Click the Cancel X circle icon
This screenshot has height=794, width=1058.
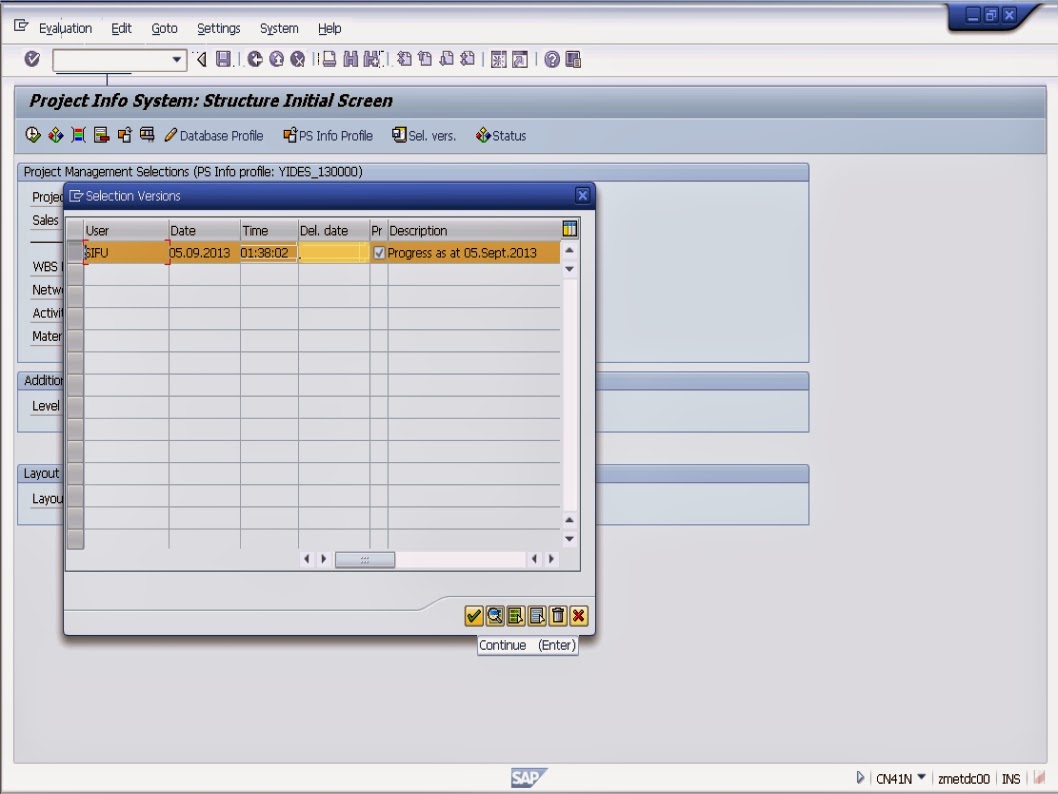pyautogui.click(x=298, y=59)
